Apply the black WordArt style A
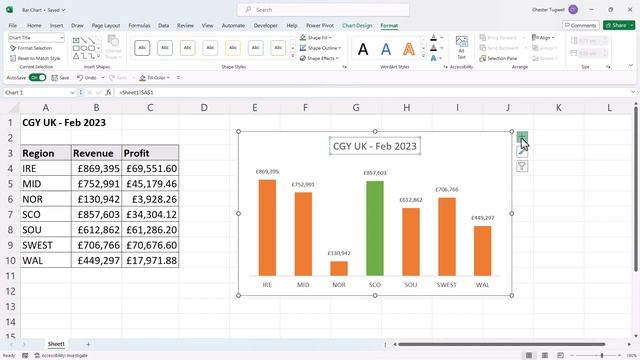The height and width of the screenshot is (360, 640). 363,49
